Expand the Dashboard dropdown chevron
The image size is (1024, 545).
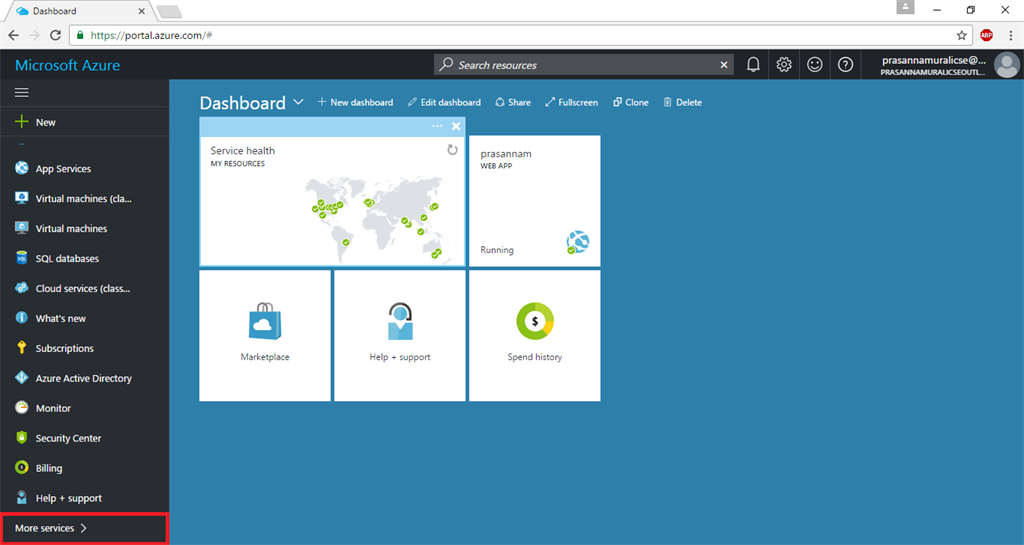tap(298, 102)
